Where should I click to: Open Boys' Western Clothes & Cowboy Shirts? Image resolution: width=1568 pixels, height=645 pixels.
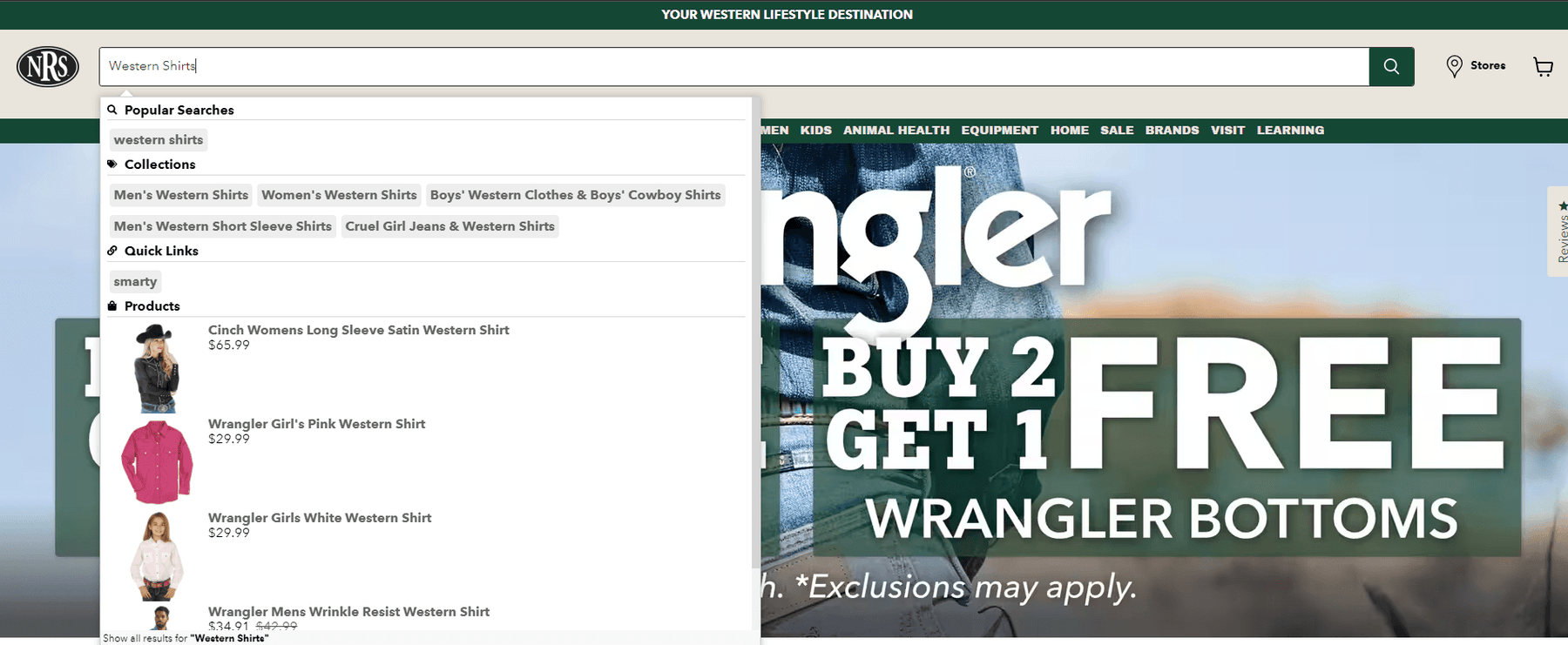tap(575, 196)
